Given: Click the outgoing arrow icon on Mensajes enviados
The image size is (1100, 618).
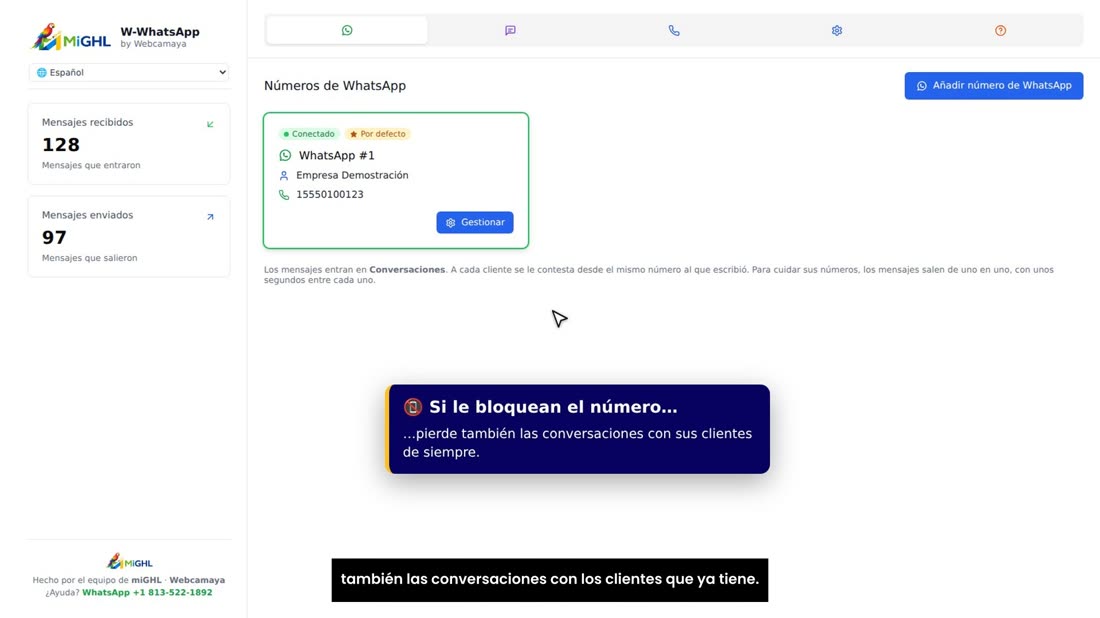Looking at the screenshot, I should click(210, 217).
